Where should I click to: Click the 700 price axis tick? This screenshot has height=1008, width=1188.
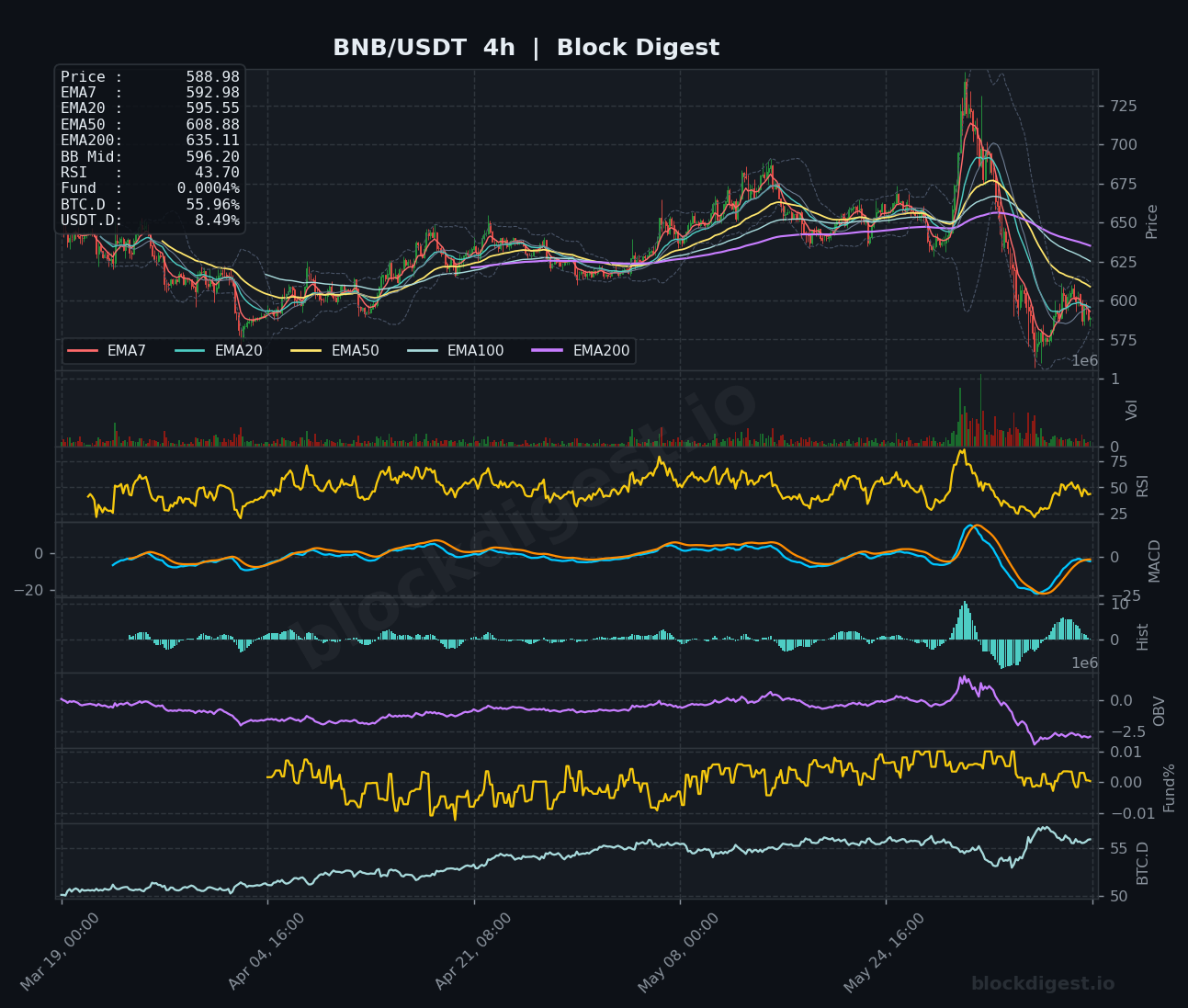1123,145
